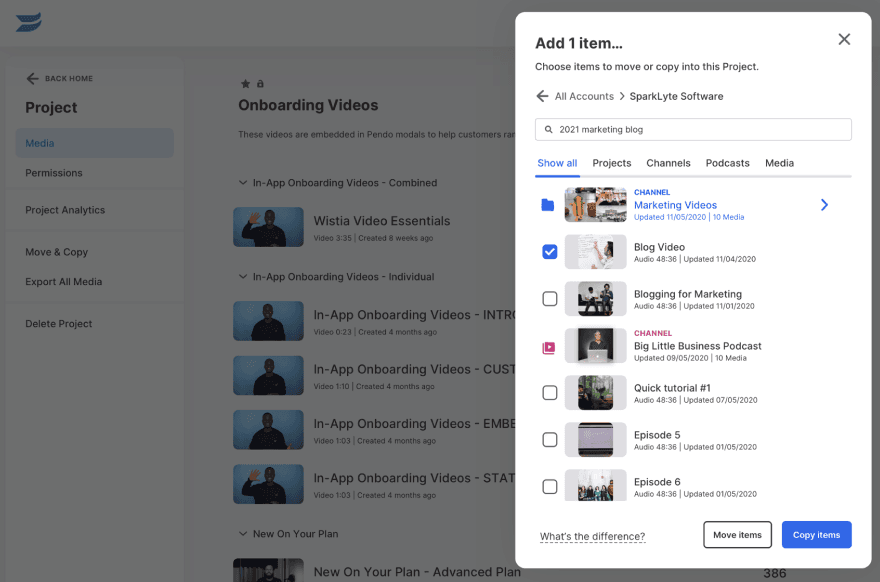Switch to the Projects tab
The height and width of the screenshot is (582, 880).
pos(612,163)
